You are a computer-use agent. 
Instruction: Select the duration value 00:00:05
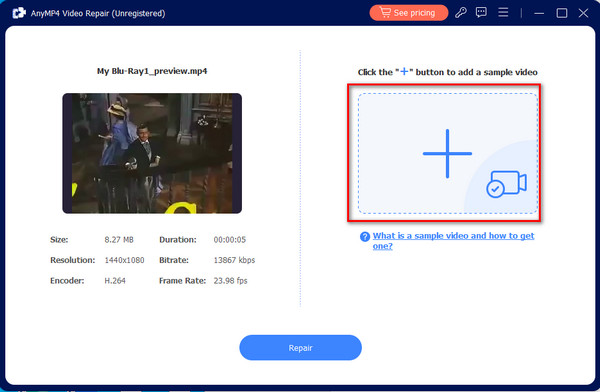pos(230,240)
